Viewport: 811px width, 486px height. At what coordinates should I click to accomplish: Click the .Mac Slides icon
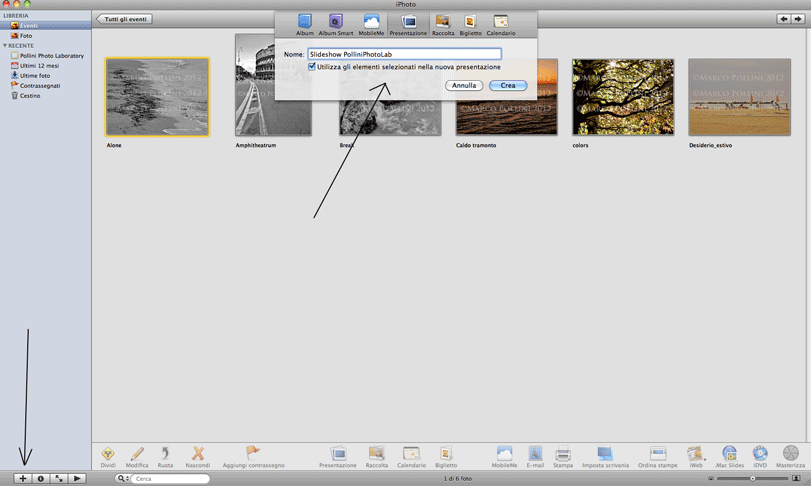pos(729,457)
